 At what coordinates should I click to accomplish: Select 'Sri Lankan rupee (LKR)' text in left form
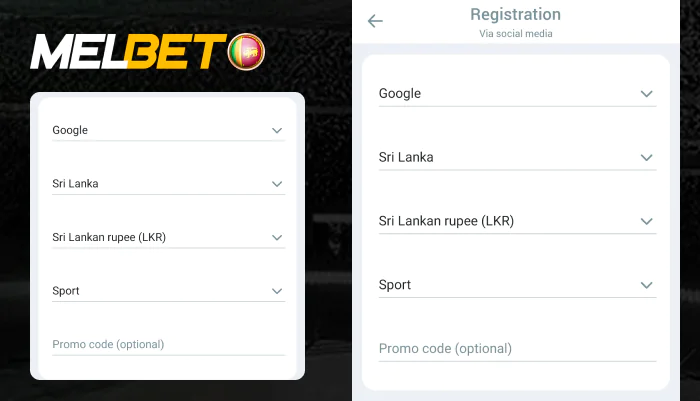[109, 237]
